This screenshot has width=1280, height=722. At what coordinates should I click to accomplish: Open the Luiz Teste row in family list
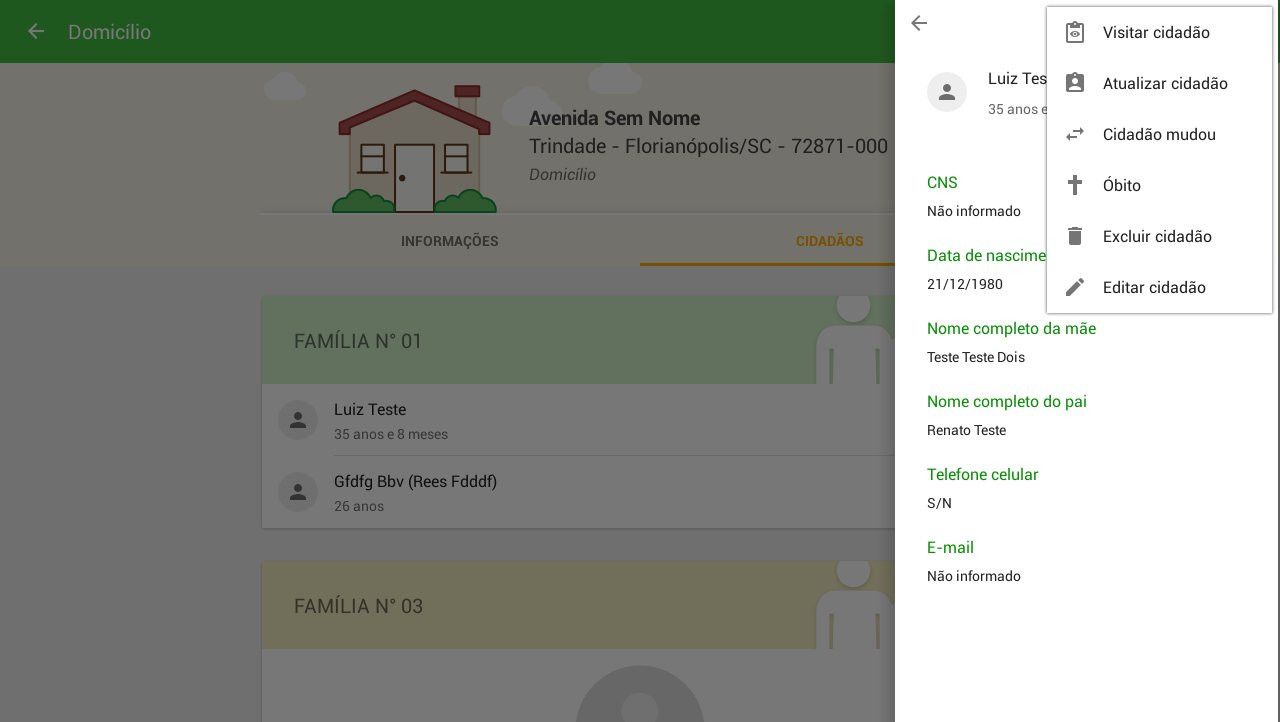click(x=578, y=420)
